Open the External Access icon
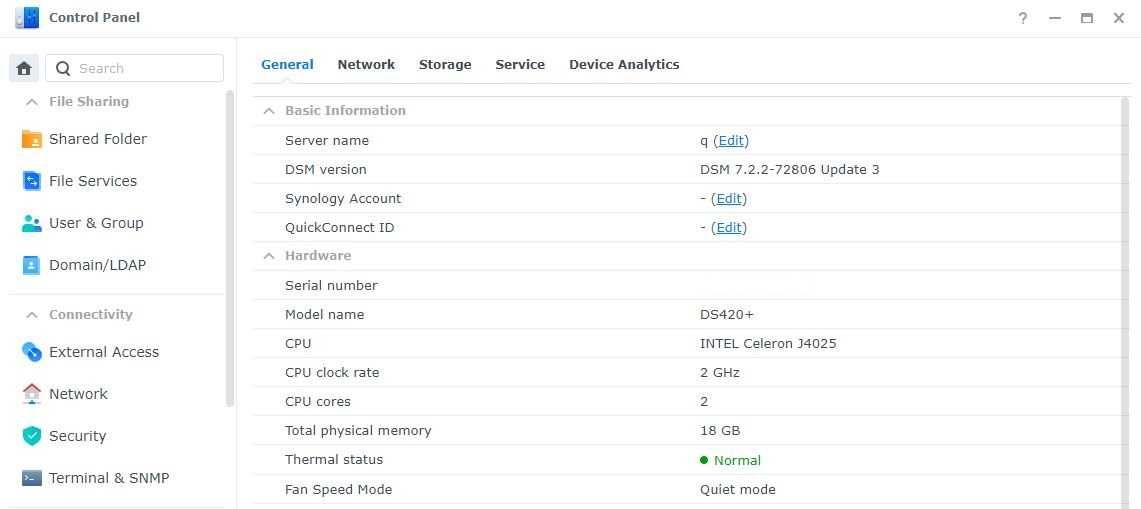Viewport: 1141px width, 509px height. click(x=31, y=352)
